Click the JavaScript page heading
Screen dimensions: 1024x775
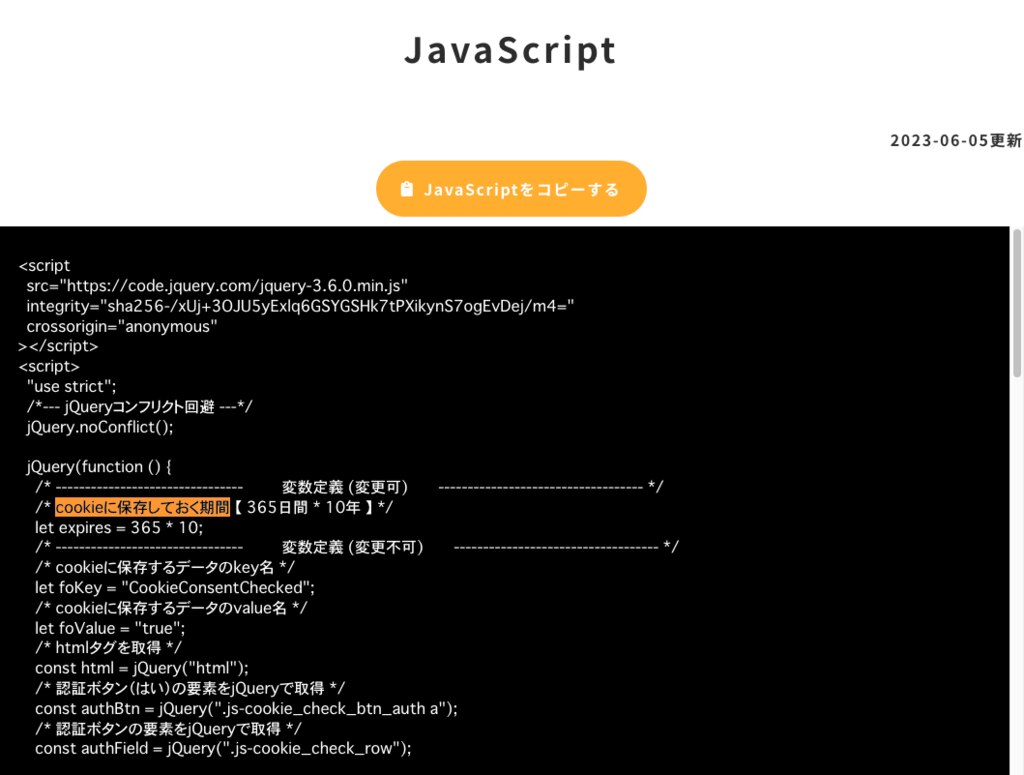coord(510,50)
